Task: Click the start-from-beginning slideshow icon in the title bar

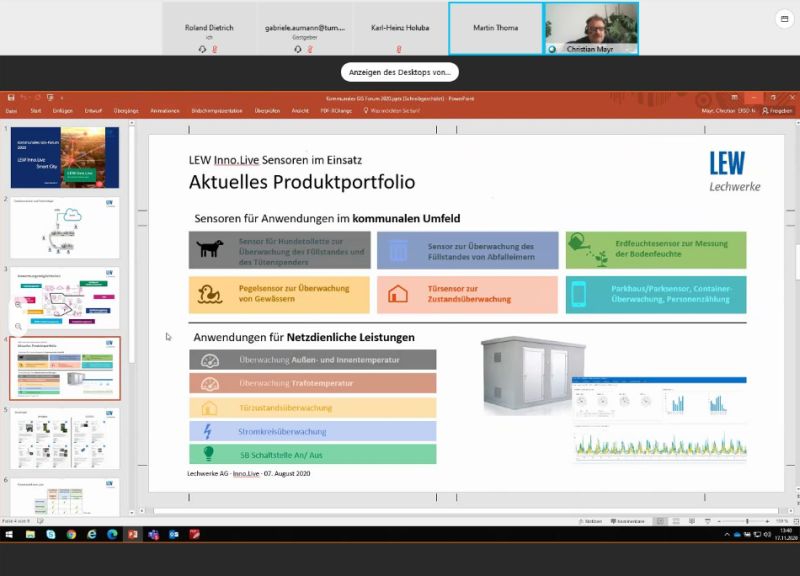Action: (50, 97)
